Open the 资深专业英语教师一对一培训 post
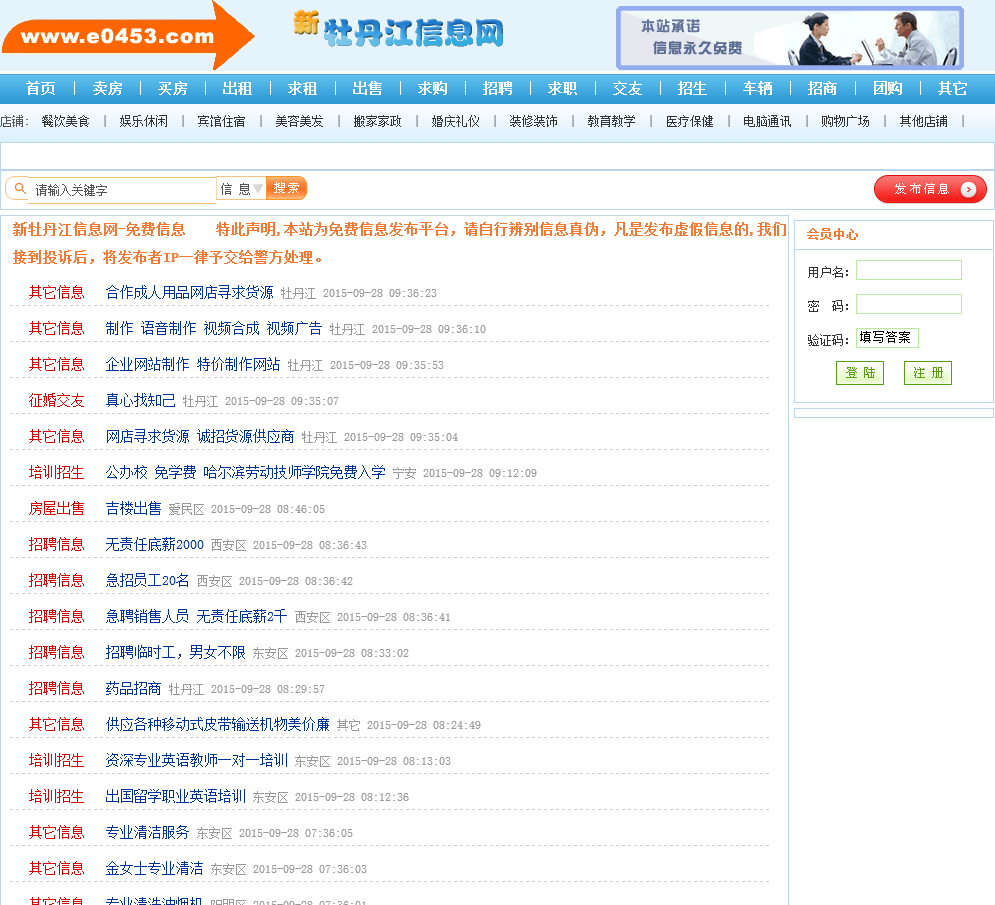Screen dimensions: 995x905 tap(197, 760)
